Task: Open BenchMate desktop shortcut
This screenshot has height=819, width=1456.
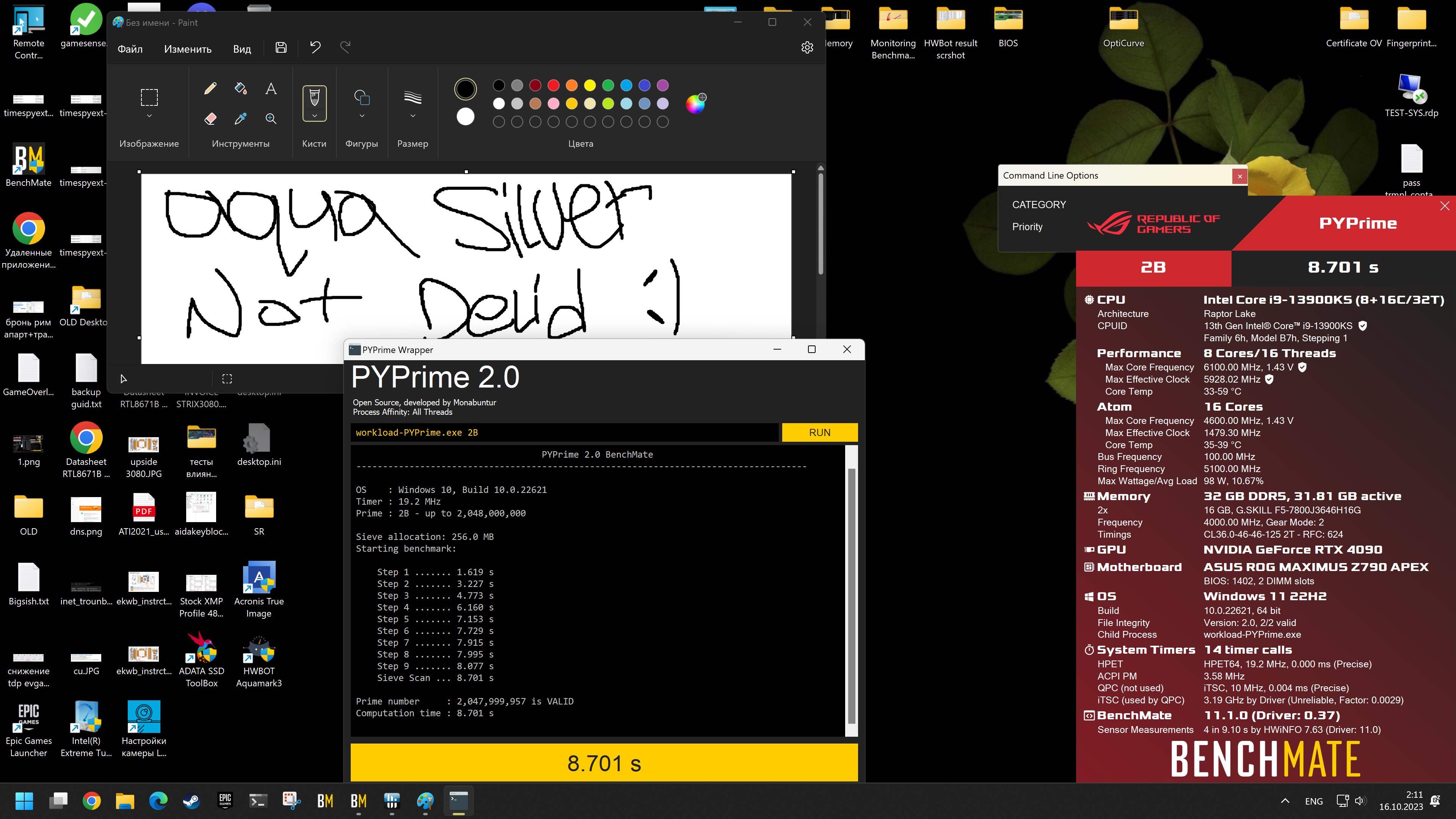Action: click(28, 166)
